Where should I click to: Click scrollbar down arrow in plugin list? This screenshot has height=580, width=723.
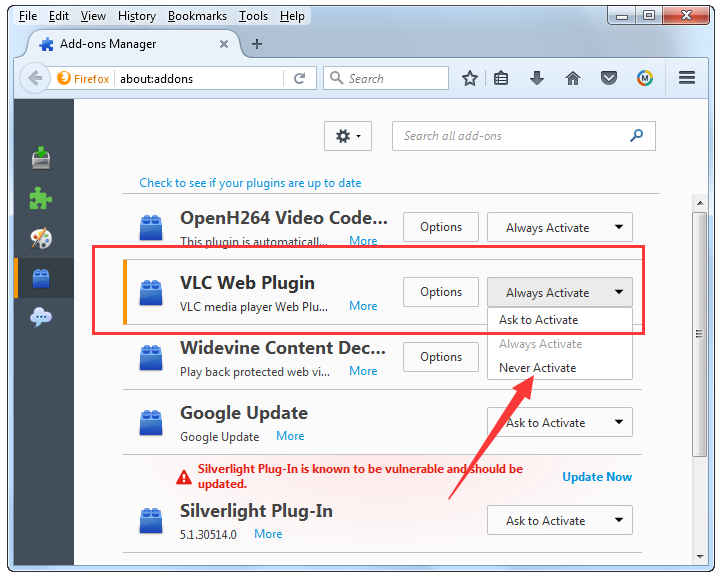[x=700, y=556]
